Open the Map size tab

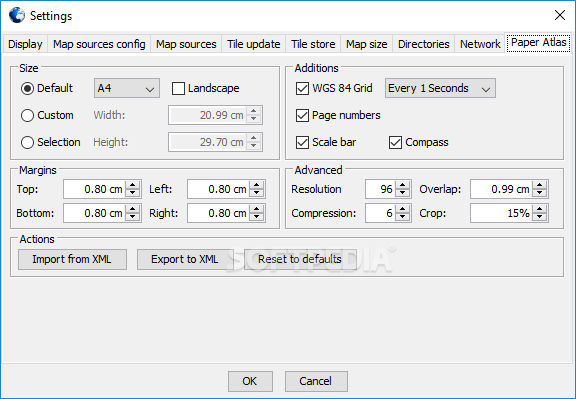coord(367,44)
